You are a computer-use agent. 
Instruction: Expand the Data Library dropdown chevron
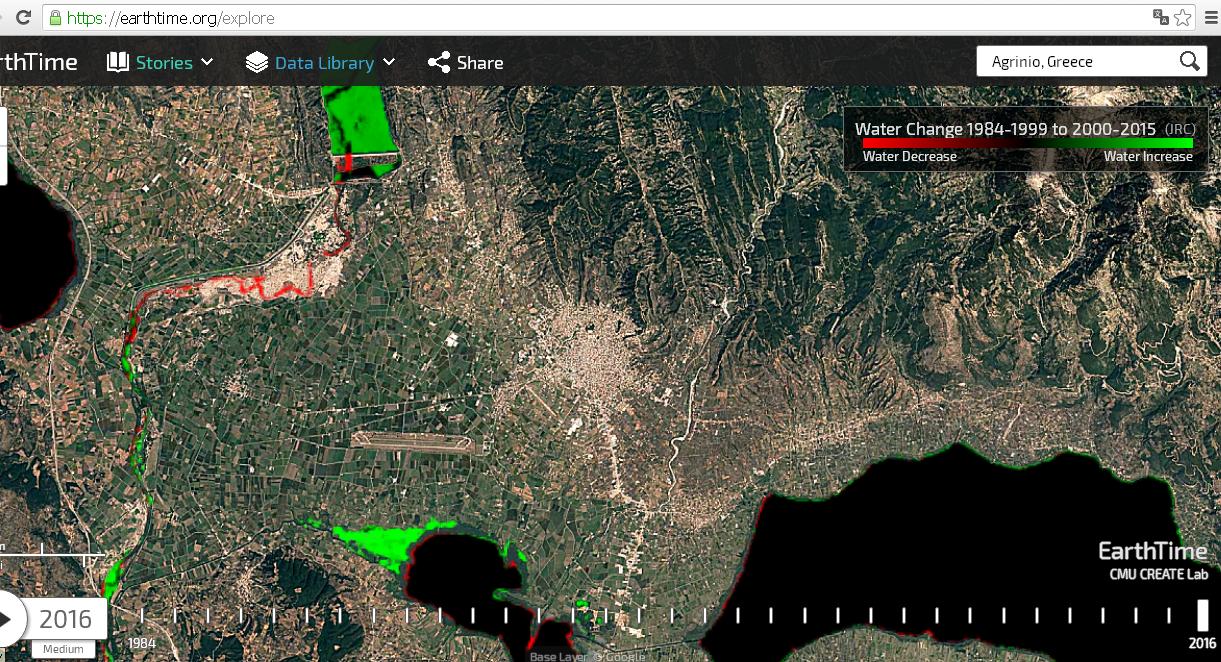click(389, 62)
